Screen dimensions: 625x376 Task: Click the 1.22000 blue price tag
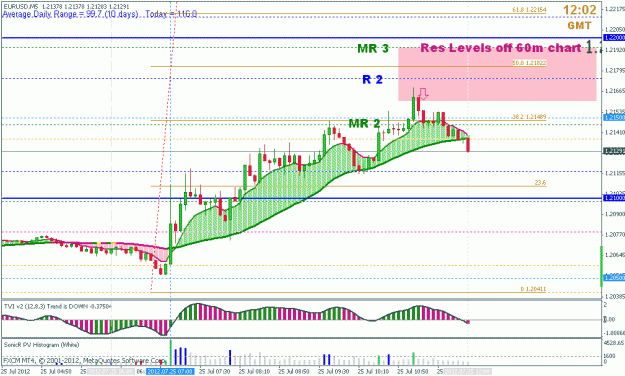click(614, 37)
